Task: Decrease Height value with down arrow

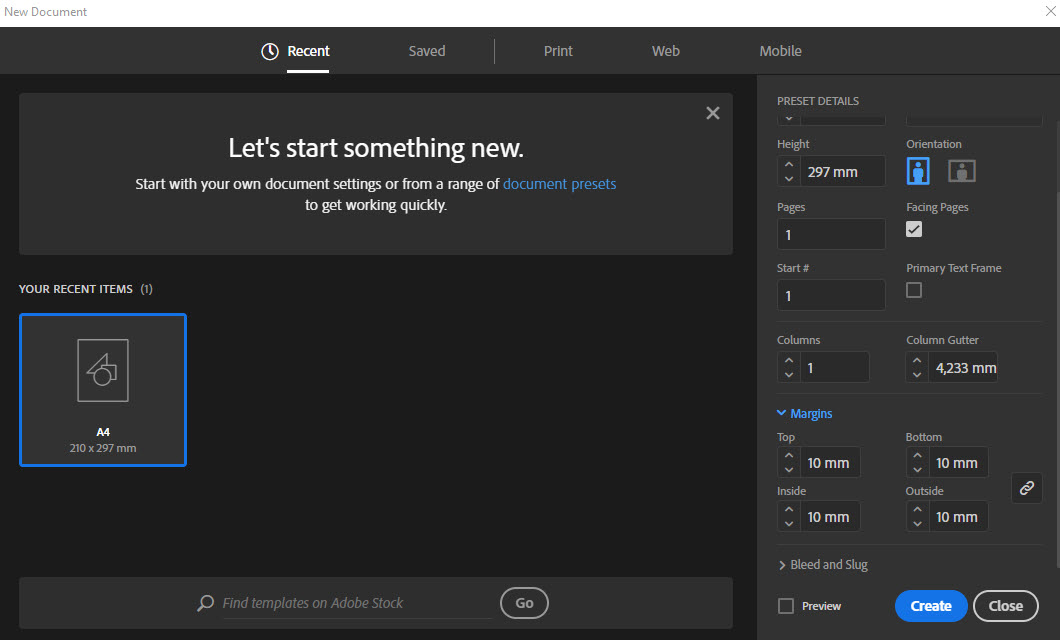Action: (x=789, y=179)
